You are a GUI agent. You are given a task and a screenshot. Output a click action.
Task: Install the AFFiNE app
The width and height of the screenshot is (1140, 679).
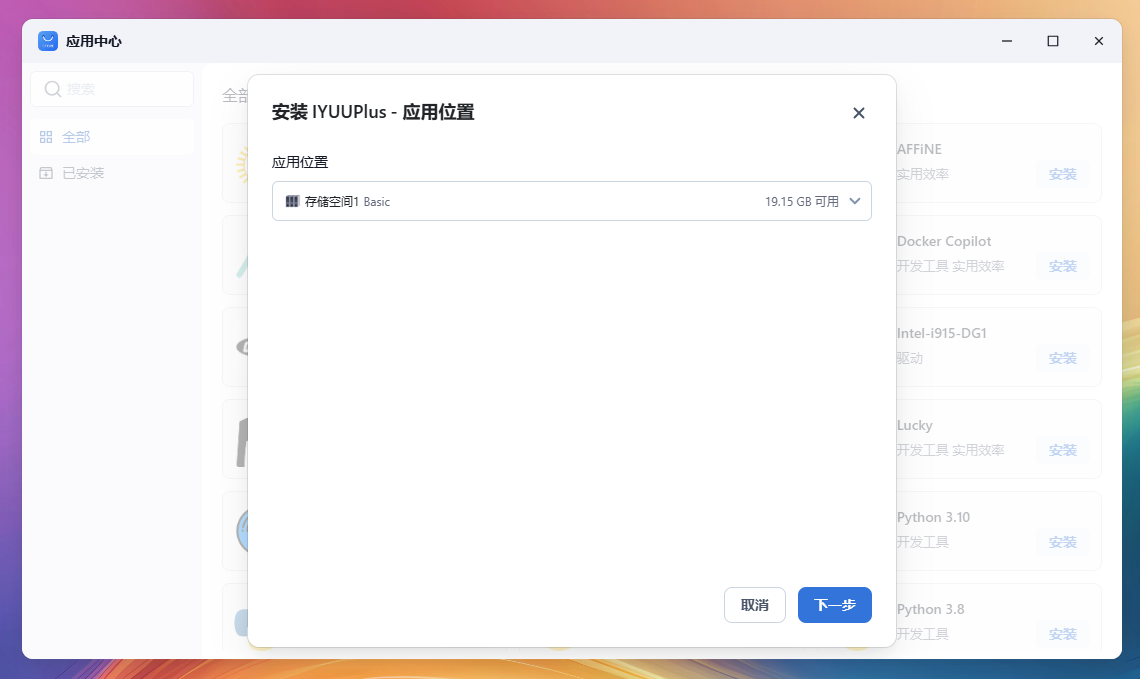1062,174
